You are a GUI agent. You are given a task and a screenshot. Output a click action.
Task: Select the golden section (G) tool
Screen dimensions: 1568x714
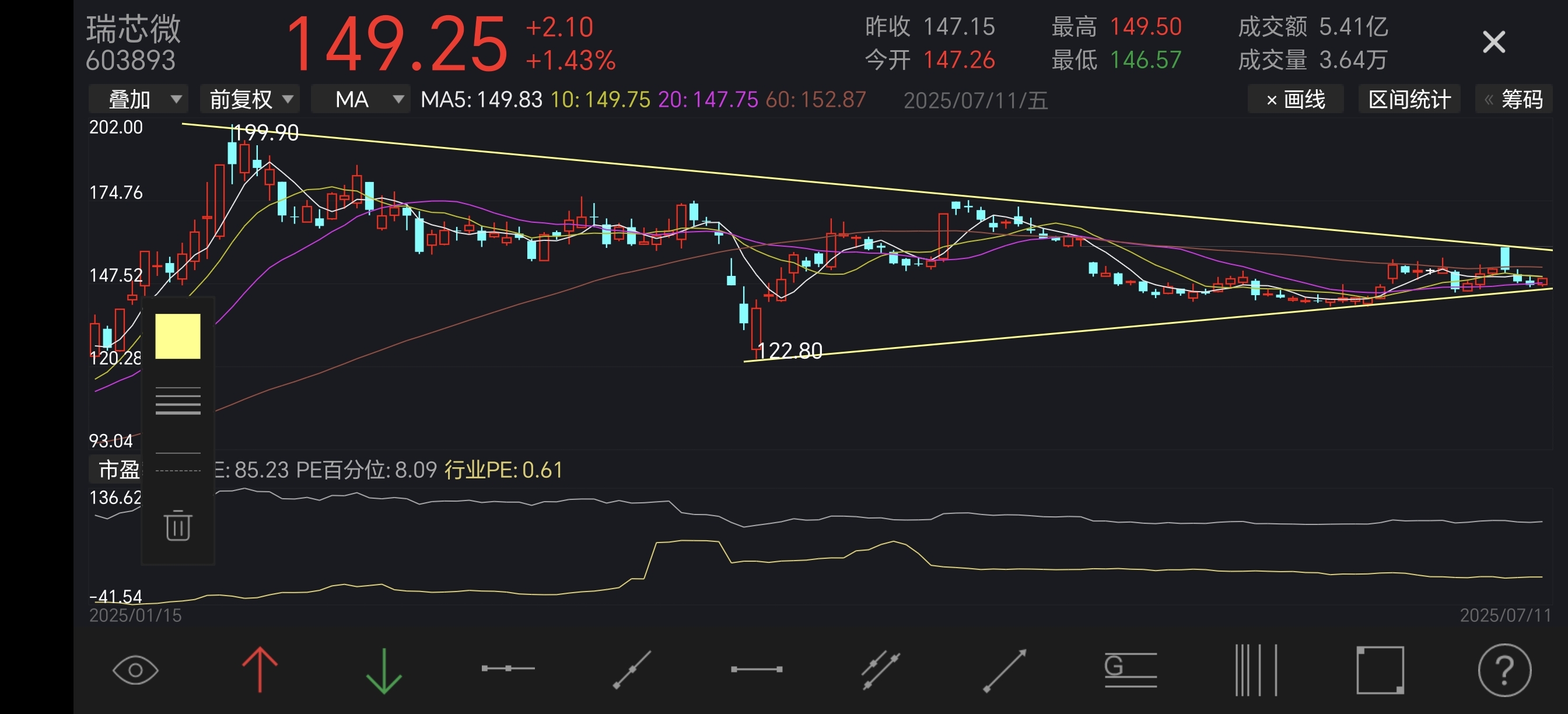pyautogui.click(x=1130, y=670)
